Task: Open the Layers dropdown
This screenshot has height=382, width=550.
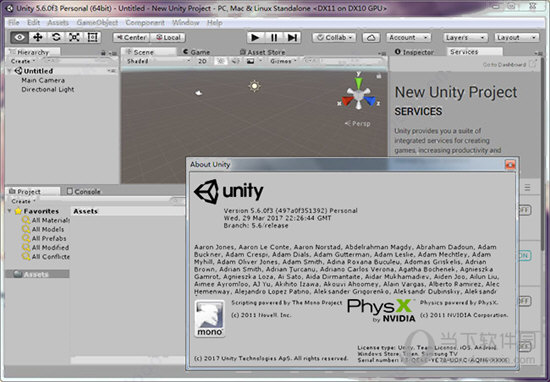Action: pos(465,38)
